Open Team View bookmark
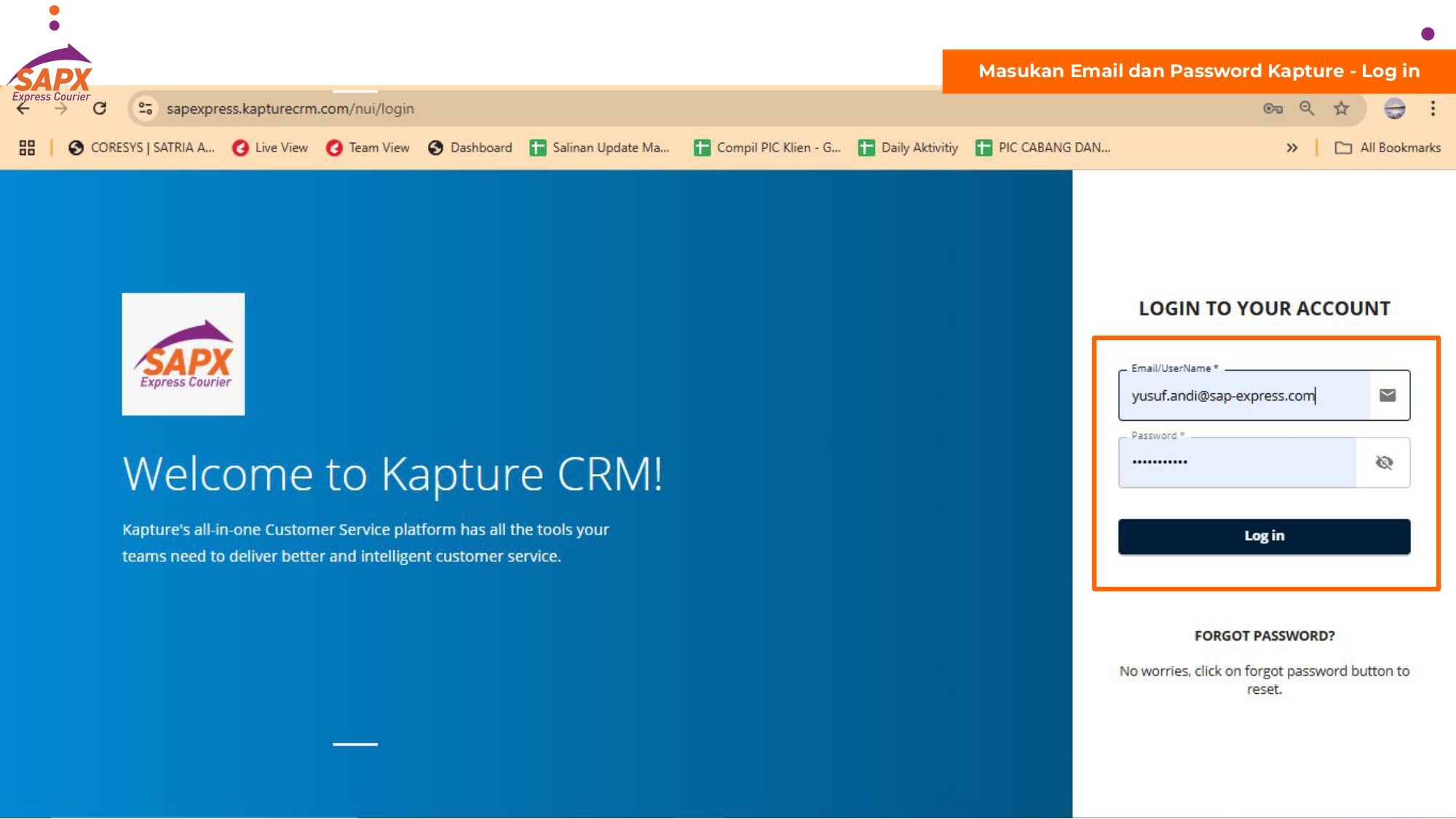1456x819 pixels. [368, 148]
